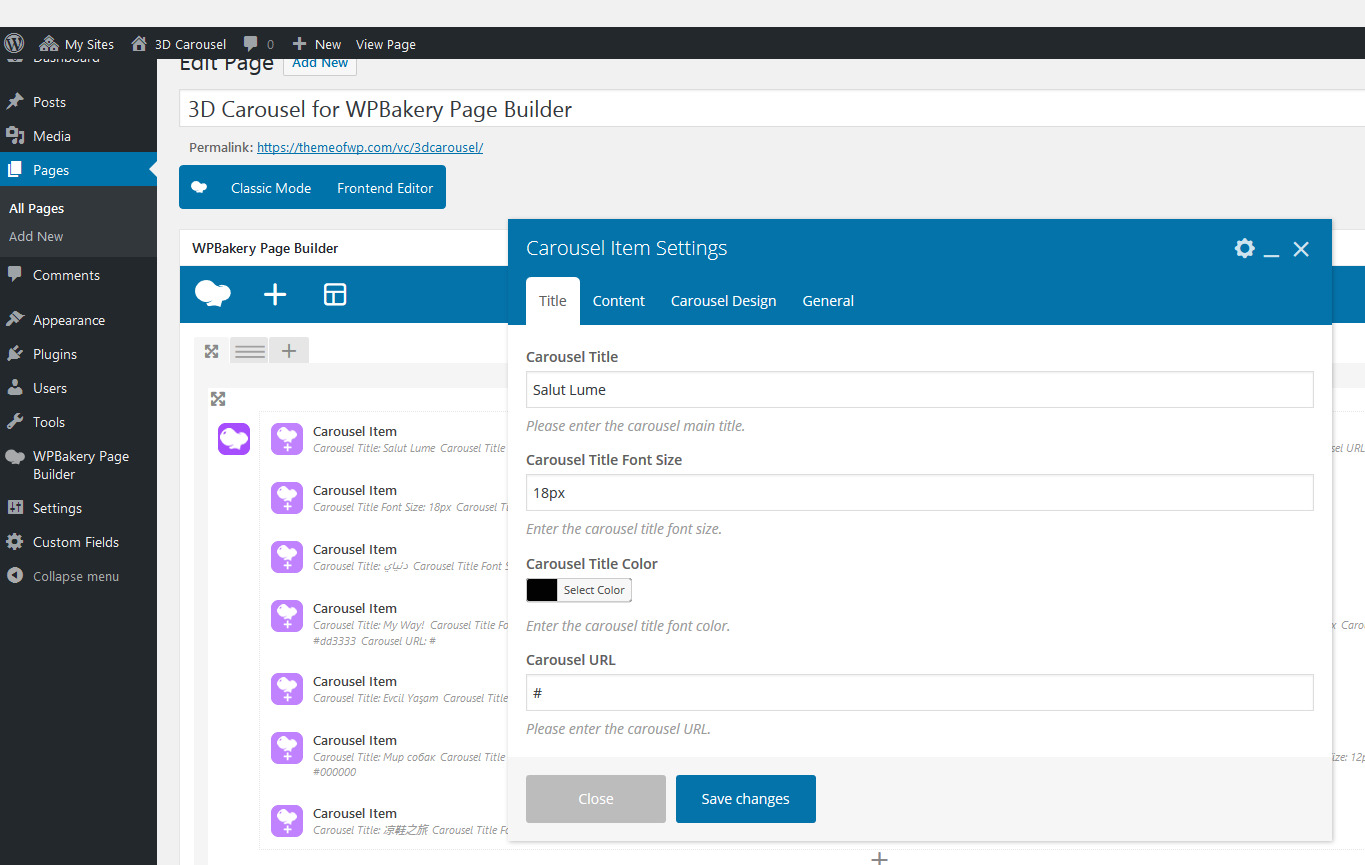Click the Carousel URL input field
This screenshot has height=865, width=1365.
(x=919, y=693)
